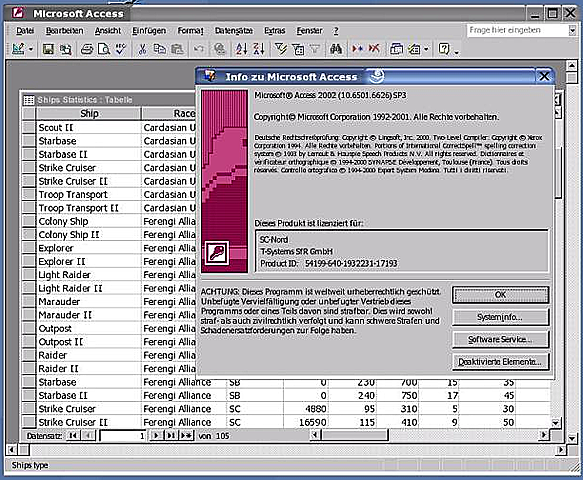Click the Database Window icon

point(396,49)
